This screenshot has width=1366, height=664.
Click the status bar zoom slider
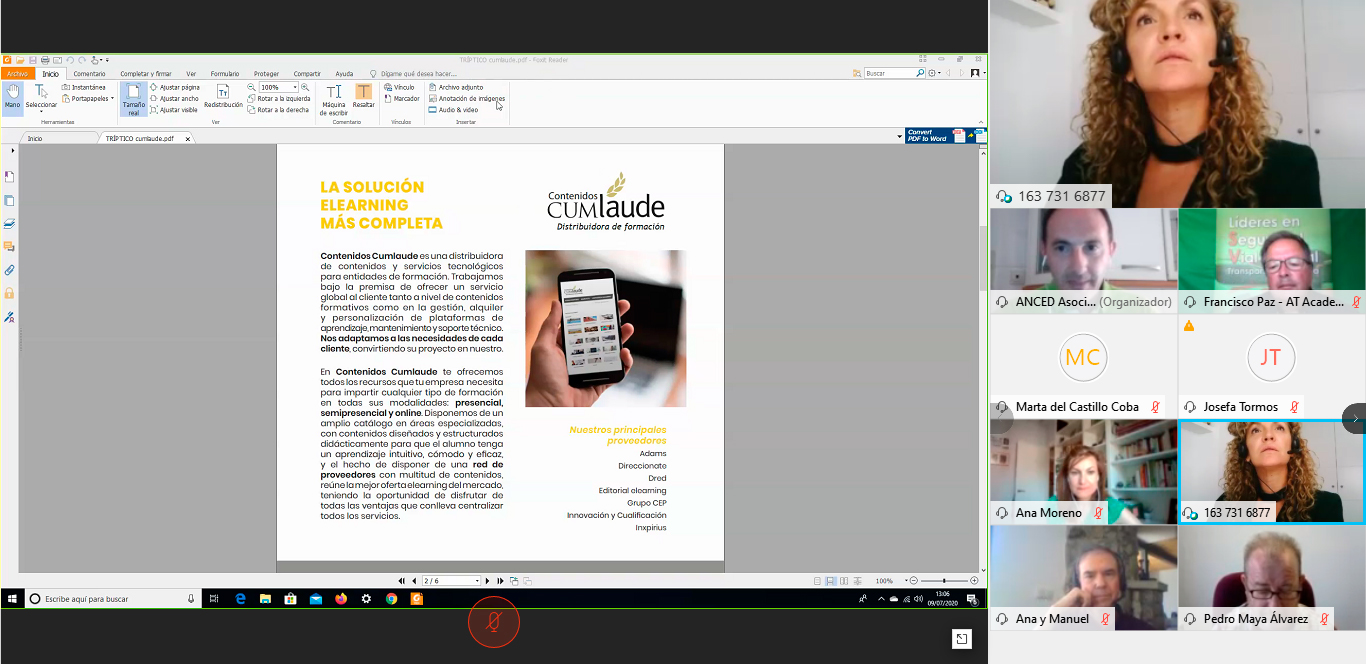tap(945, 581)
